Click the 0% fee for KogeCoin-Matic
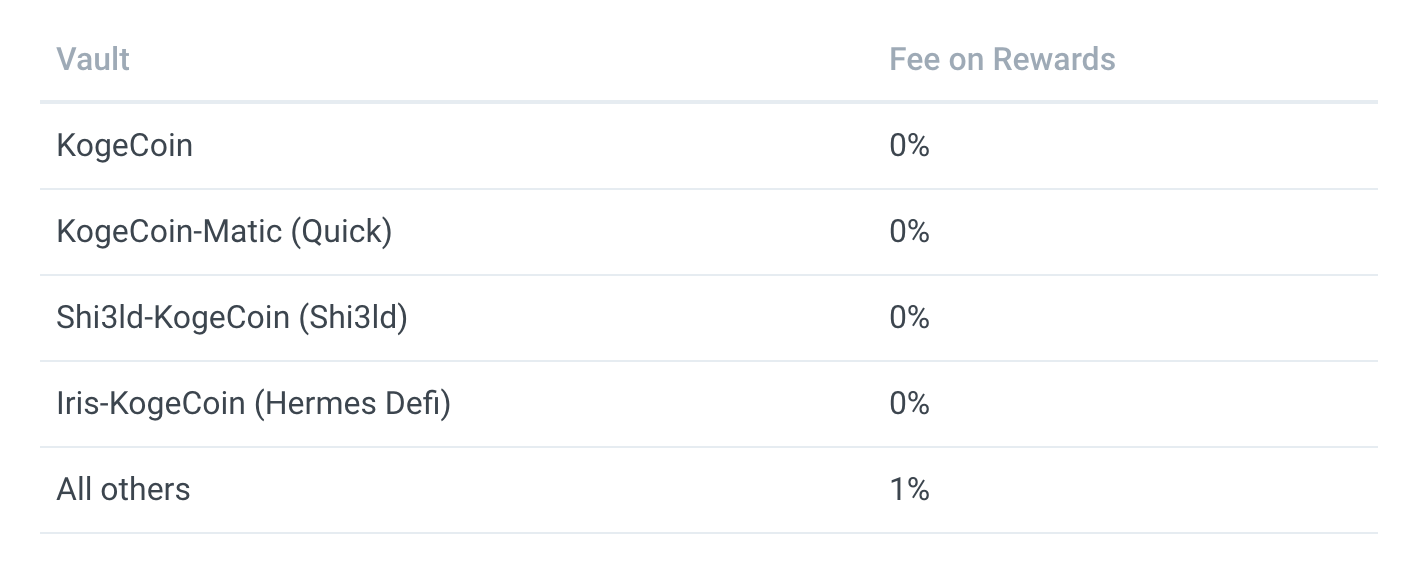This screenshot has width=1420, height=576. tap(909, 232)
